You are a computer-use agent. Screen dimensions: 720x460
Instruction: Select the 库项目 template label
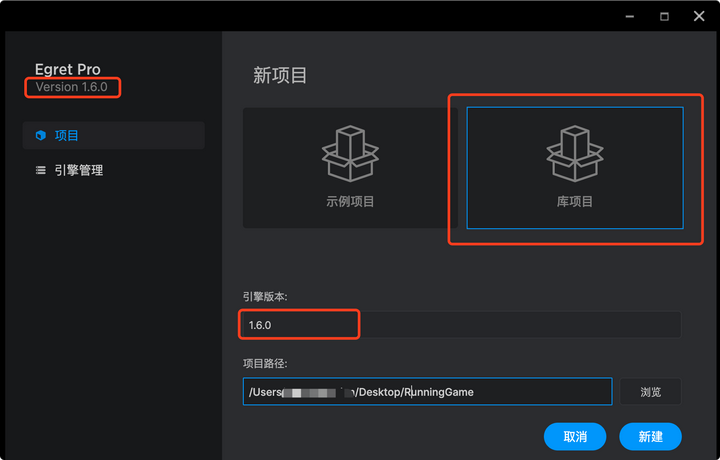[575, 202]
